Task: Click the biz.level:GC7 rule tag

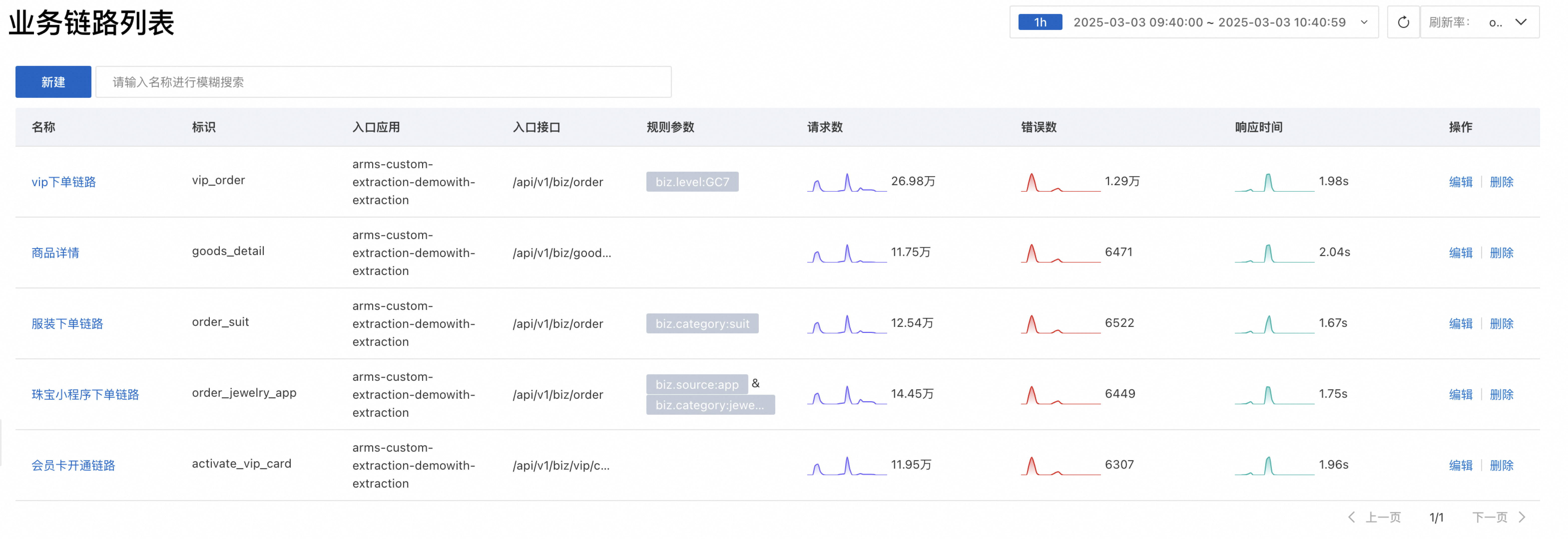Action: (x=692, y=182)
